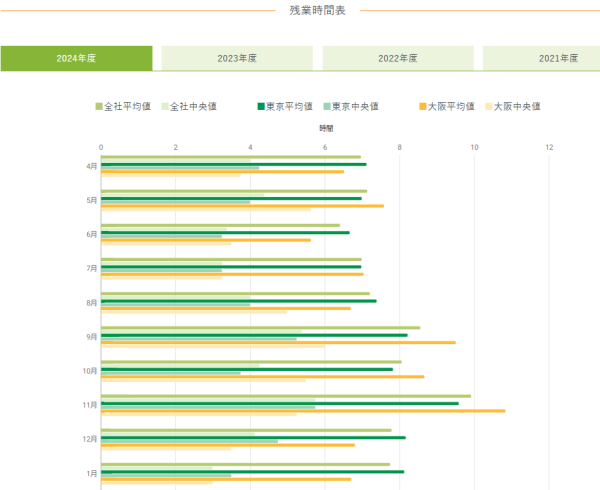Viewport: 600px width, 490px height.
Task: Click the 大阪平均値 legend swatch
Action: (423, 106)
